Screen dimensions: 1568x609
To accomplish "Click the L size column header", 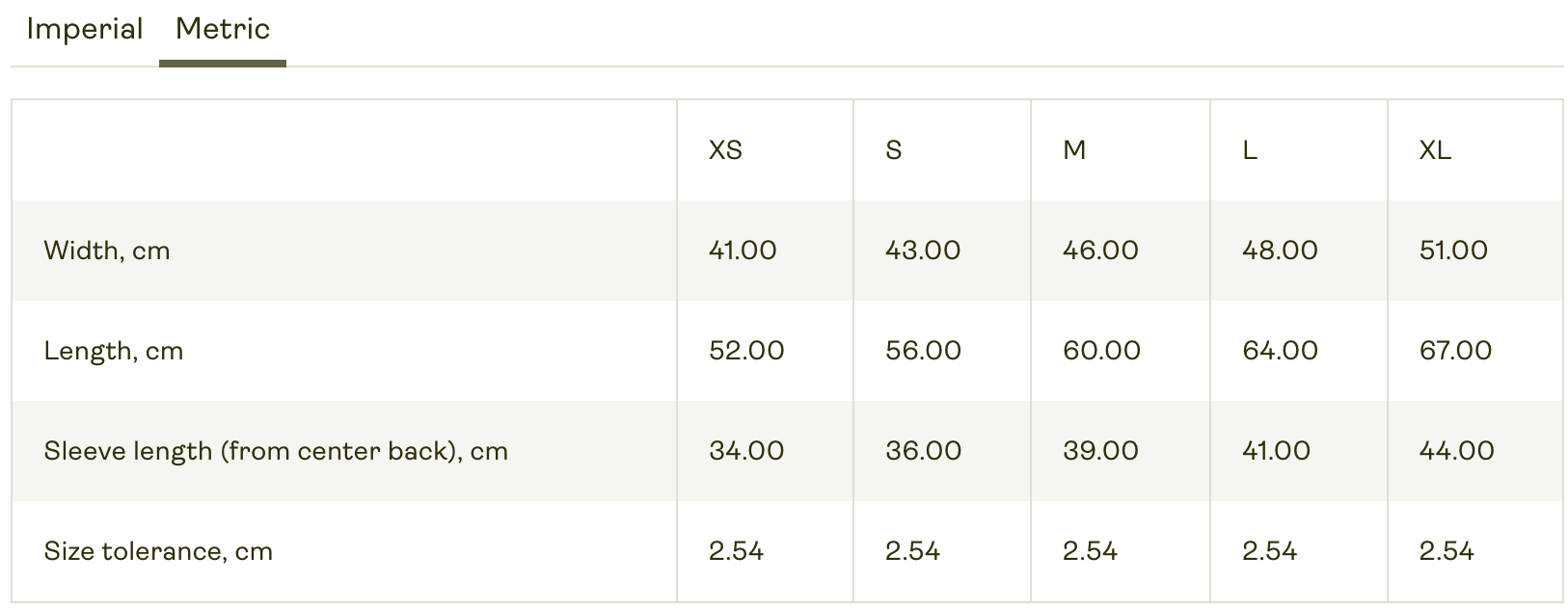I will click(1250, 150).
